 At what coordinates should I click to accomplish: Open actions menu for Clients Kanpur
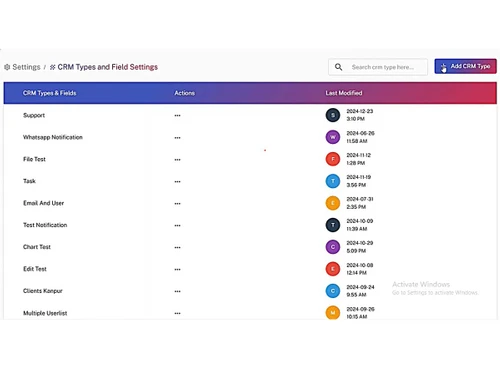[x=177, y=291]
